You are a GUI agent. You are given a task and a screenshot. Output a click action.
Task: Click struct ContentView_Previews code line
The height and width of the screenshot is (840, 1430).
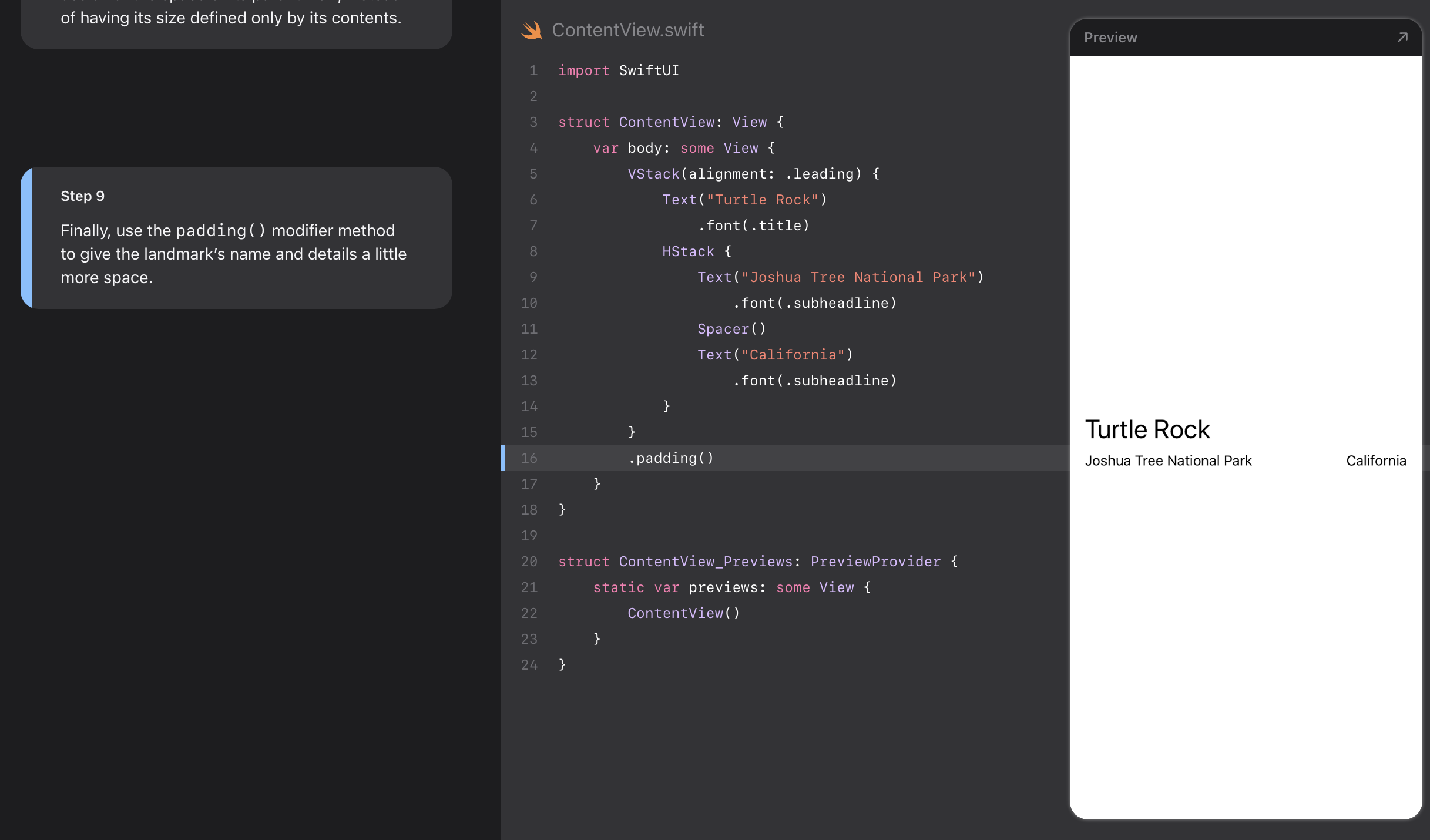coord(757,562)
